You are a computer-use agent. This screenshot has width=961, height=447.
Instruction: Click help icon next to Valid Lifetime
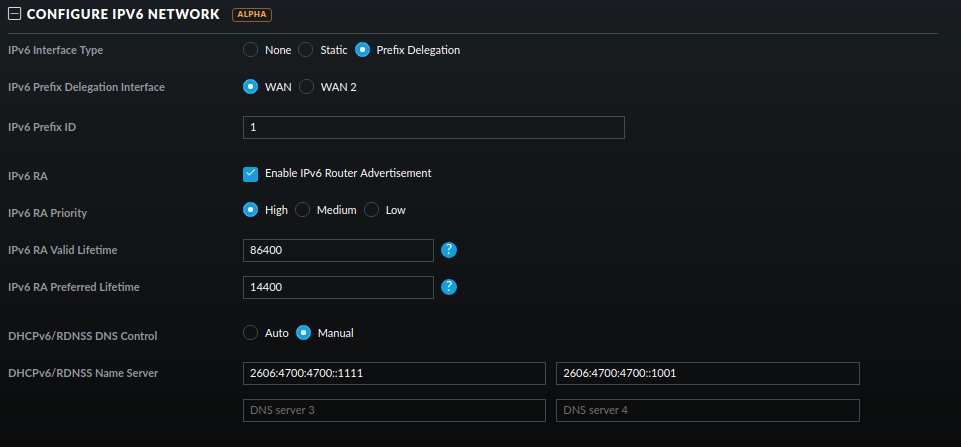(x=449, y=250)
